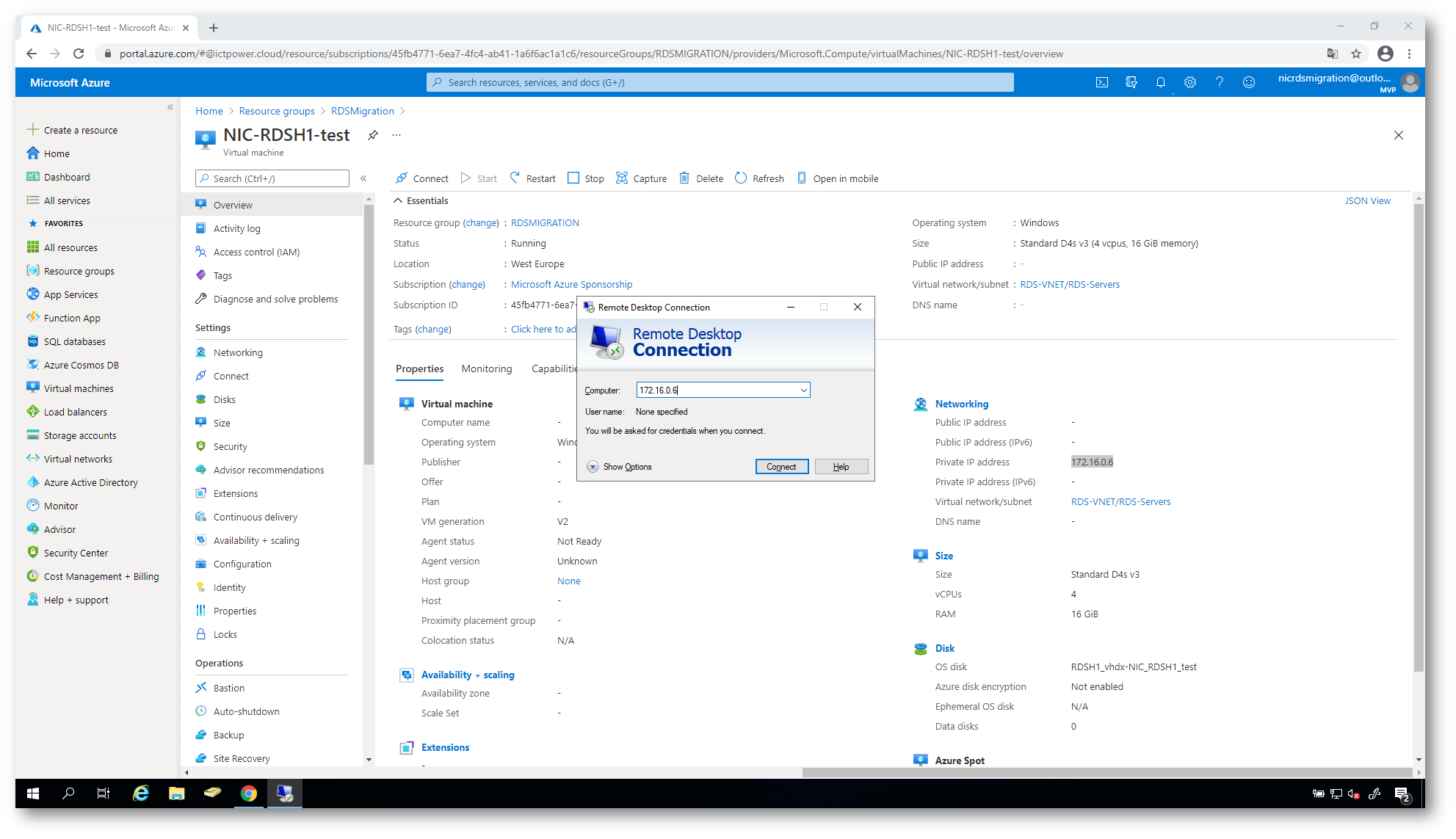Screen dimensions: 1456x839
Task: Open RDSMIGRATION resource group link
Action: click(x=545, y=222)
